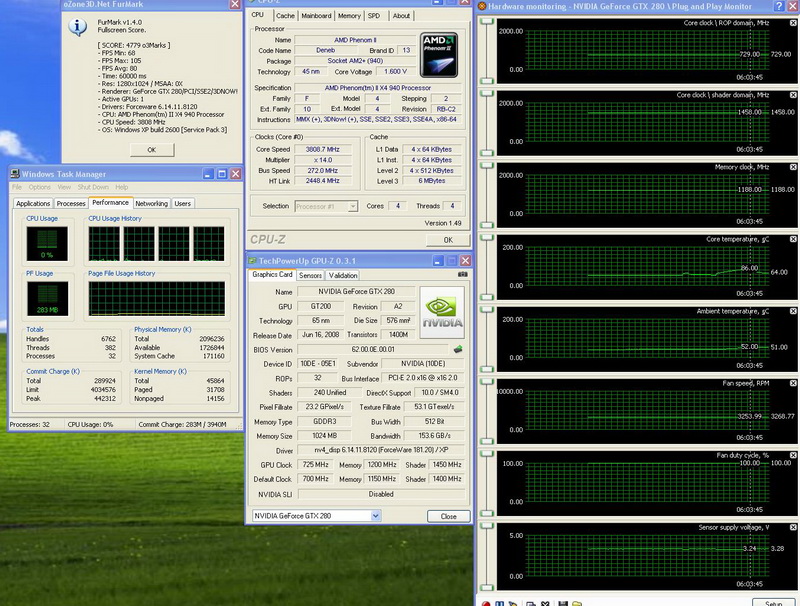Open the Shut Down menu in Task Manager
800x606 pixels.
pyautogui.click(x=93, y=187)
